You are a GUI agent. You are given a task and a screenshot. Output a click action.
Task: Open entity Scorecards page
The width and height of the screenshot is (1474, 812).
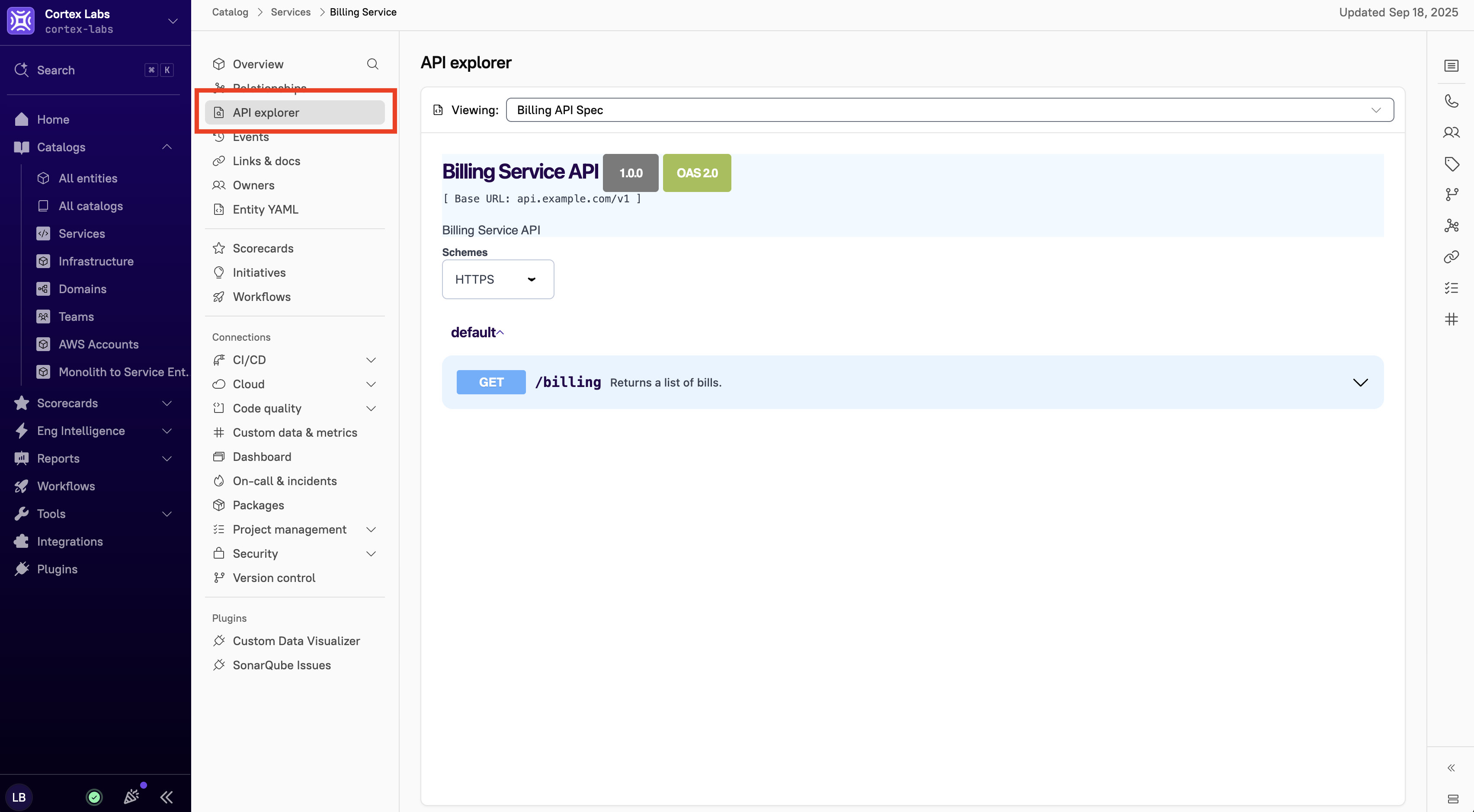(263, 248)
